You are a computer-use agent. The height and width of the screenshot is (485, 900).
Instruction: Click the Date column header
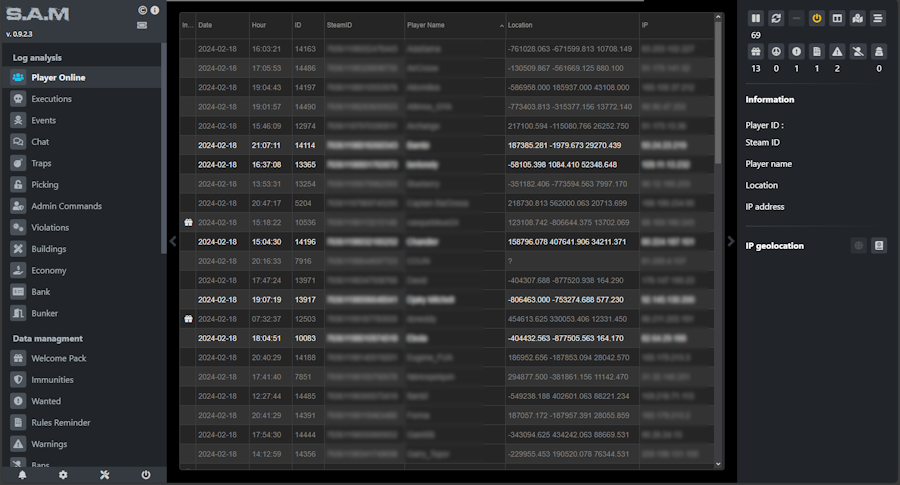[x=221, y=24]
